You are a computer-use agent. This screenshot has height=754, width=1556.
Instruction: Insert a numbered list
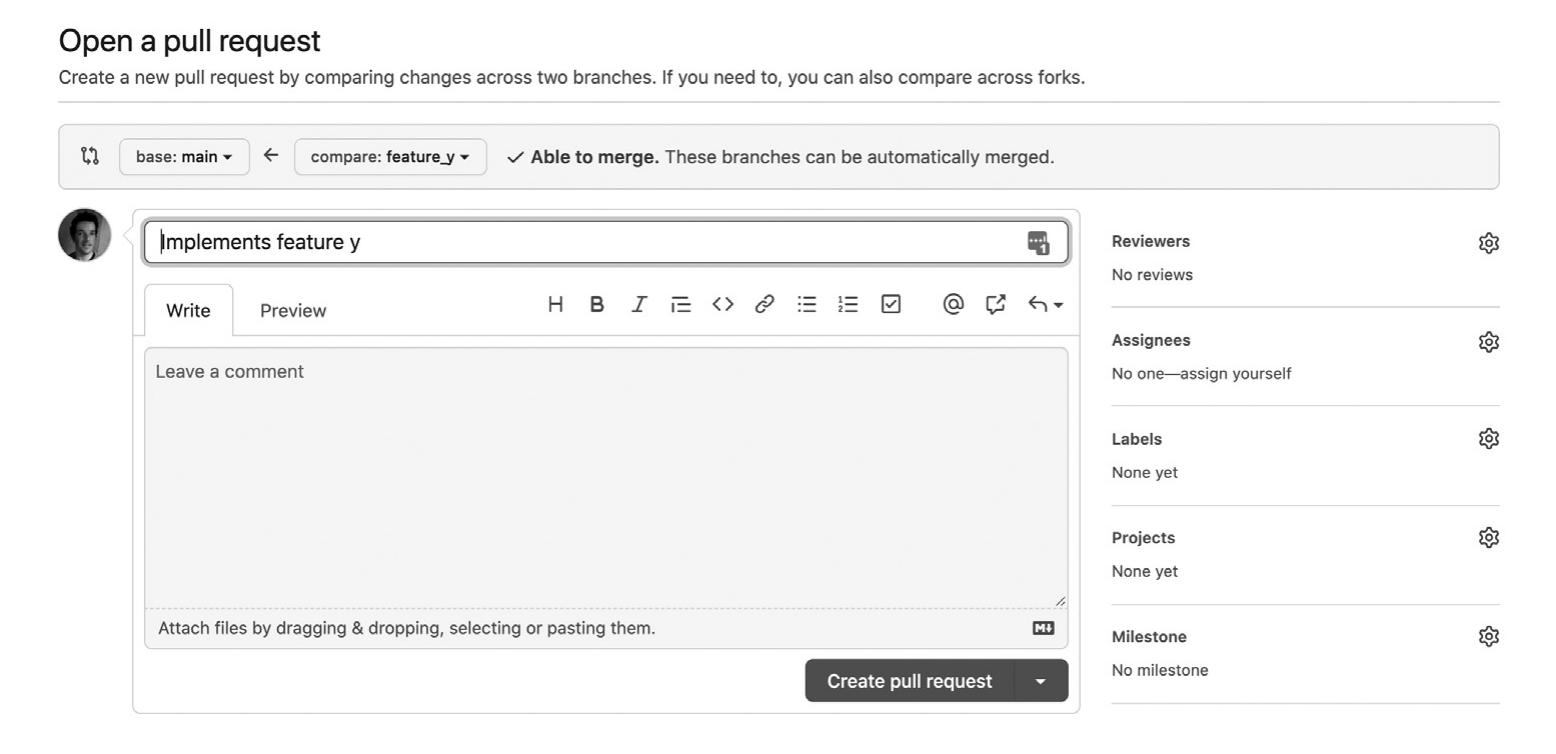[848, 305]
